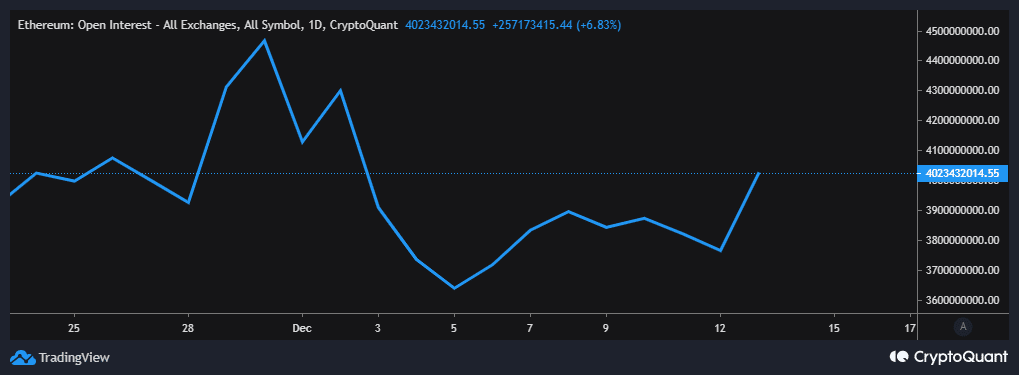Click the 5 date marker on time axis

(x=454, y=328)
